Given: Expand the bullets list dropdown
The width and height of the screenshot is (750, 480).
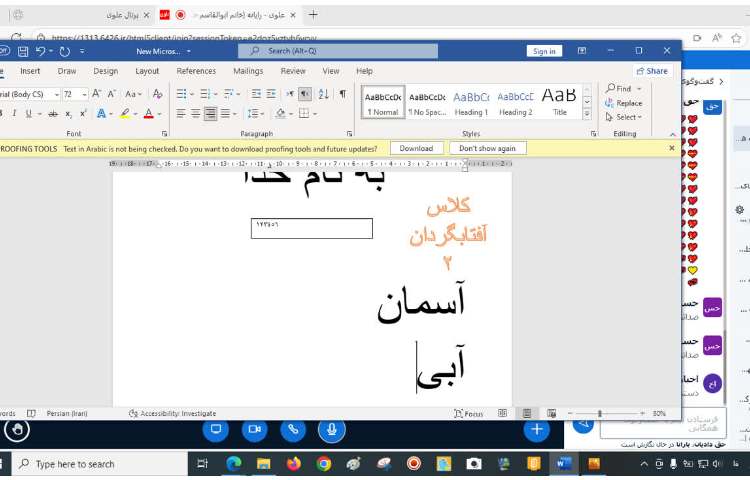Looking at the screenshot, I should point(192,94).
